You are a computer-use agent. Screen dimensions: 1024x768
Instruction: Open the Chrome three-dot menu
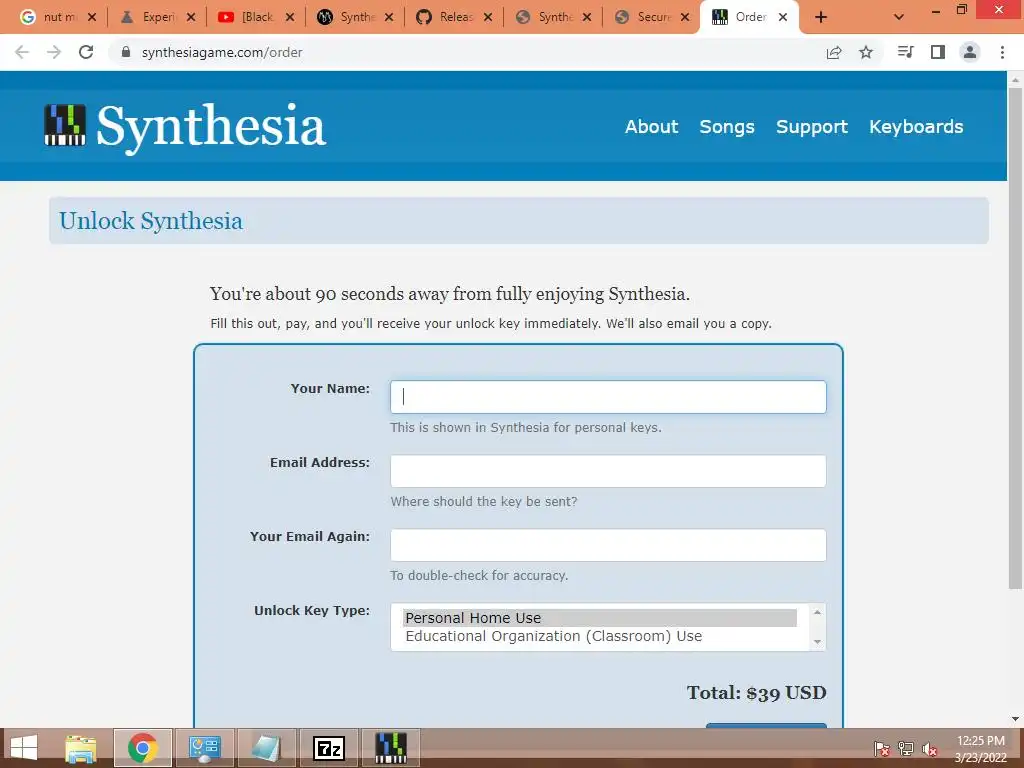[1002, 52]
